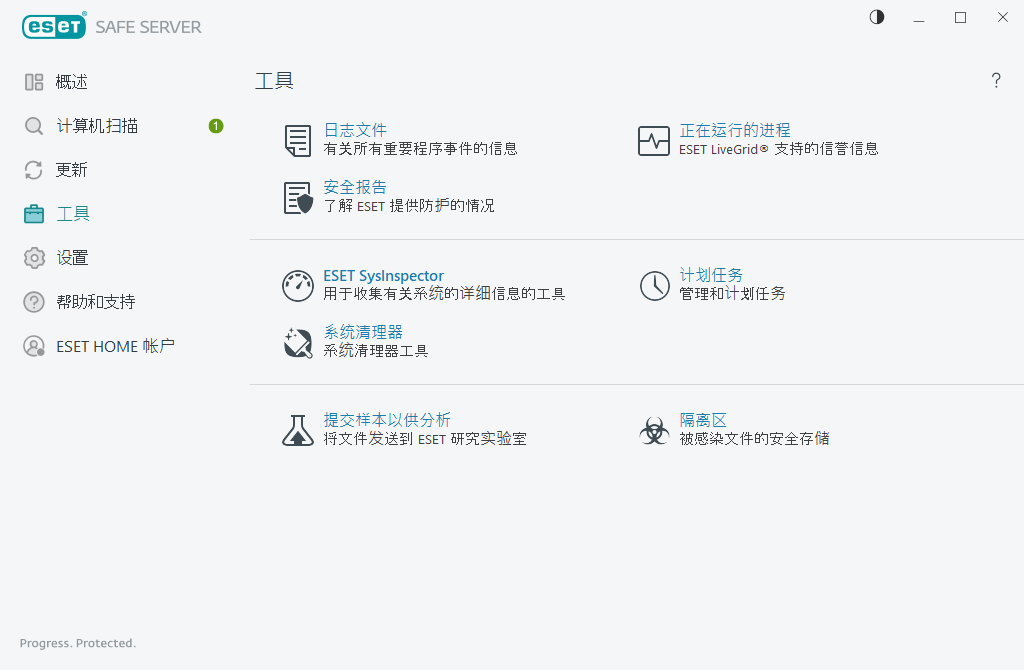The height and width of the screenshot is (670, 1024).
Task: Click the log files document icon
Action: [298, 141]
